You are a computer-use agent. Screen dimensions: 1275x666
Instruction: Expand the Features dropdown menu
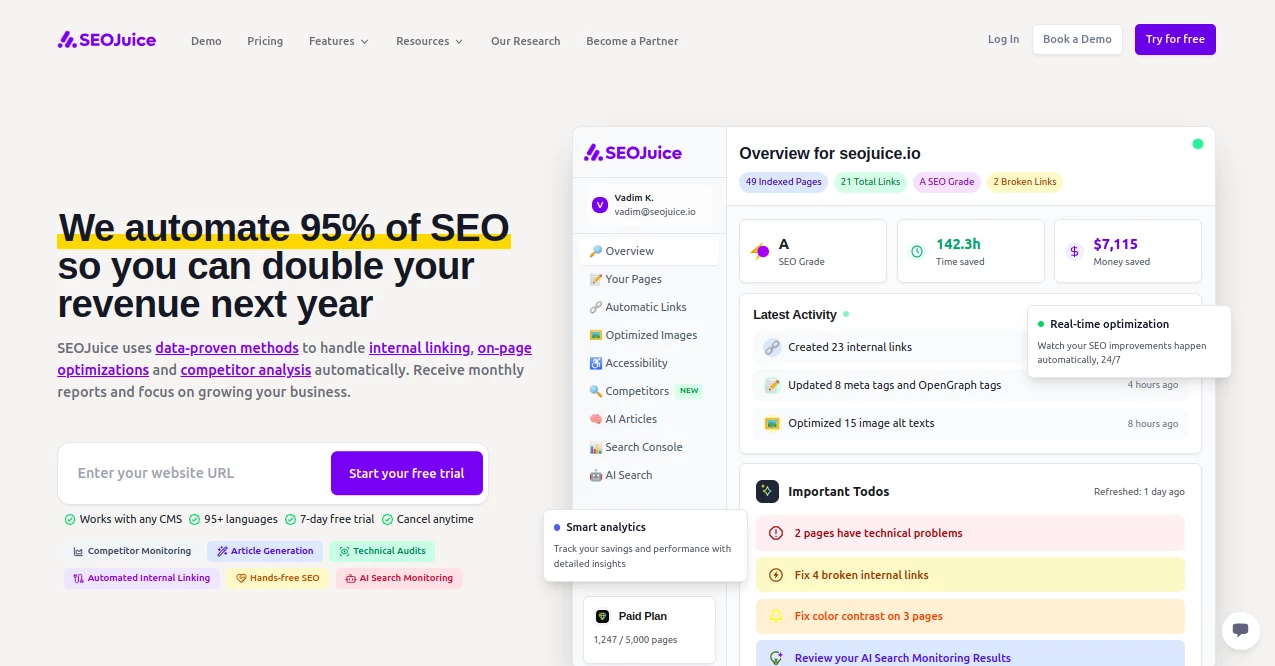pos(338,41)
